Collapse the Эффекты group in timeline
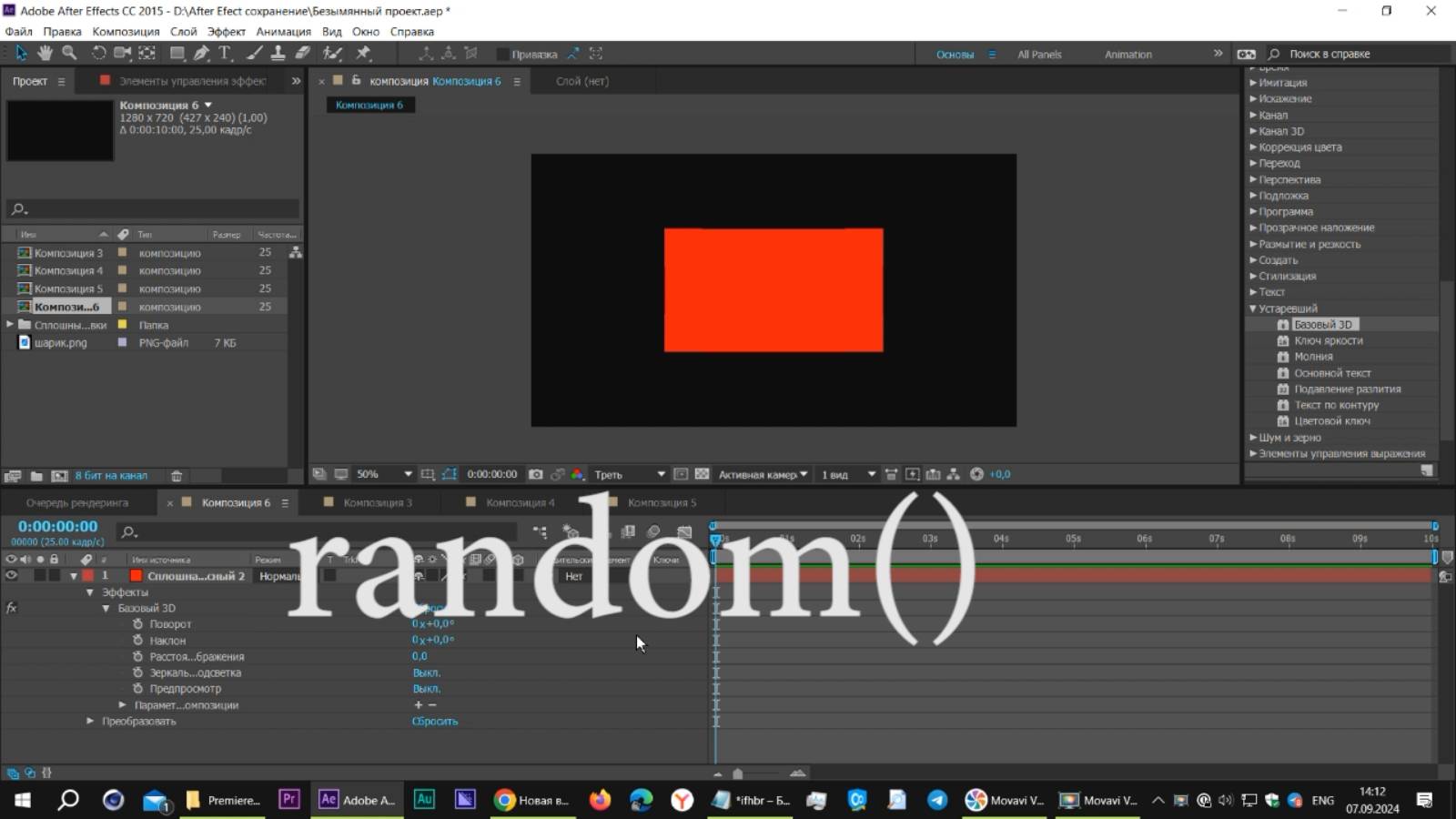 (90, 592)
